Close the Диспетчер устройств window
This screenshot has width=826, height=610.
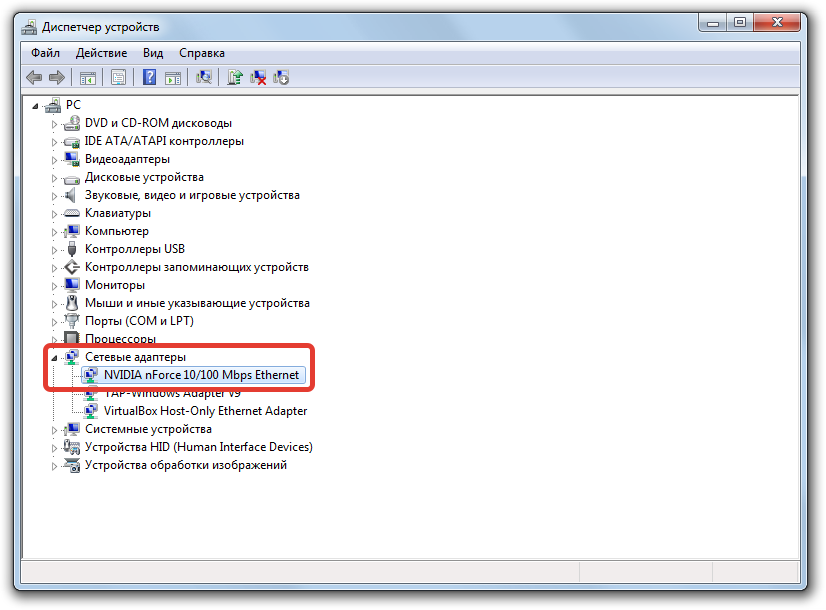click(777, 23)
